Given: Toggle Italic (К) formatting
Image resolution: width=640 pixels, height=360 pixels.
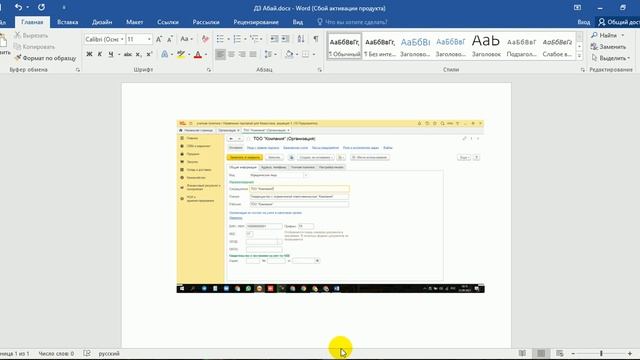Looking at the screenshot, I should click(100, 54).
